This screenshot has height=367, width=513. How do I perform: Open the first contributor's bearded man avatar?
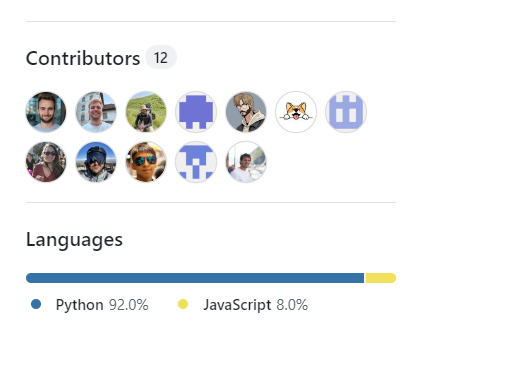tap(46, 112)
